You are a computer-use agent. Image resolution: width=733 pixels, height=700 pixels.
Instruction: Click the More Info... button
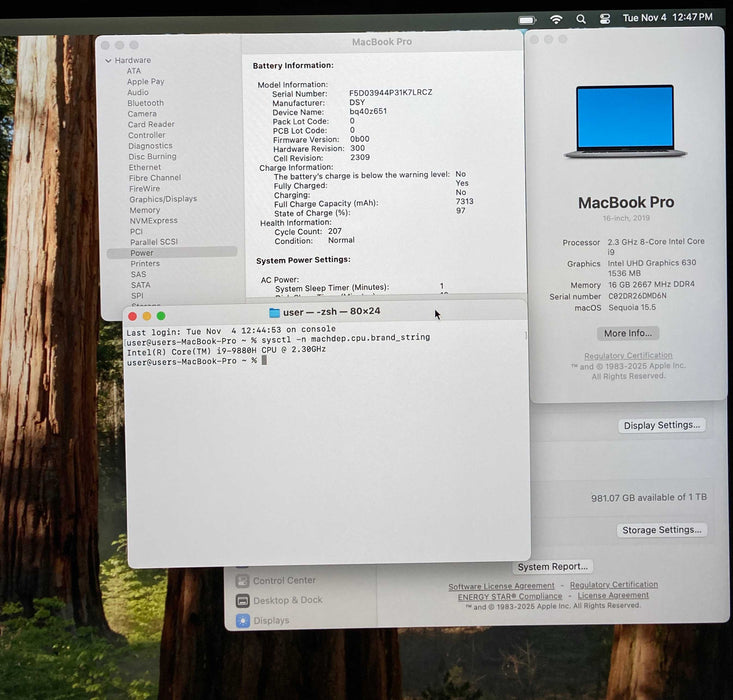coord(628,333)
